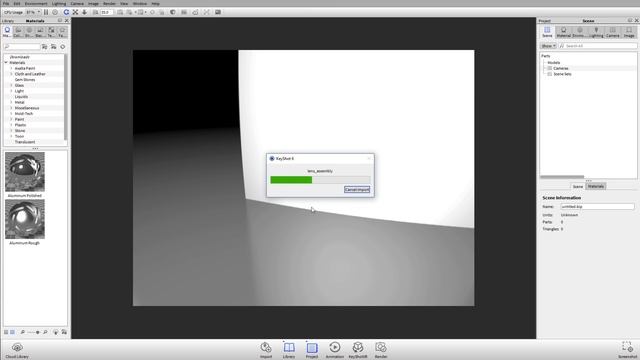Switch to Lighting tab in Project panel

(596, 32)
